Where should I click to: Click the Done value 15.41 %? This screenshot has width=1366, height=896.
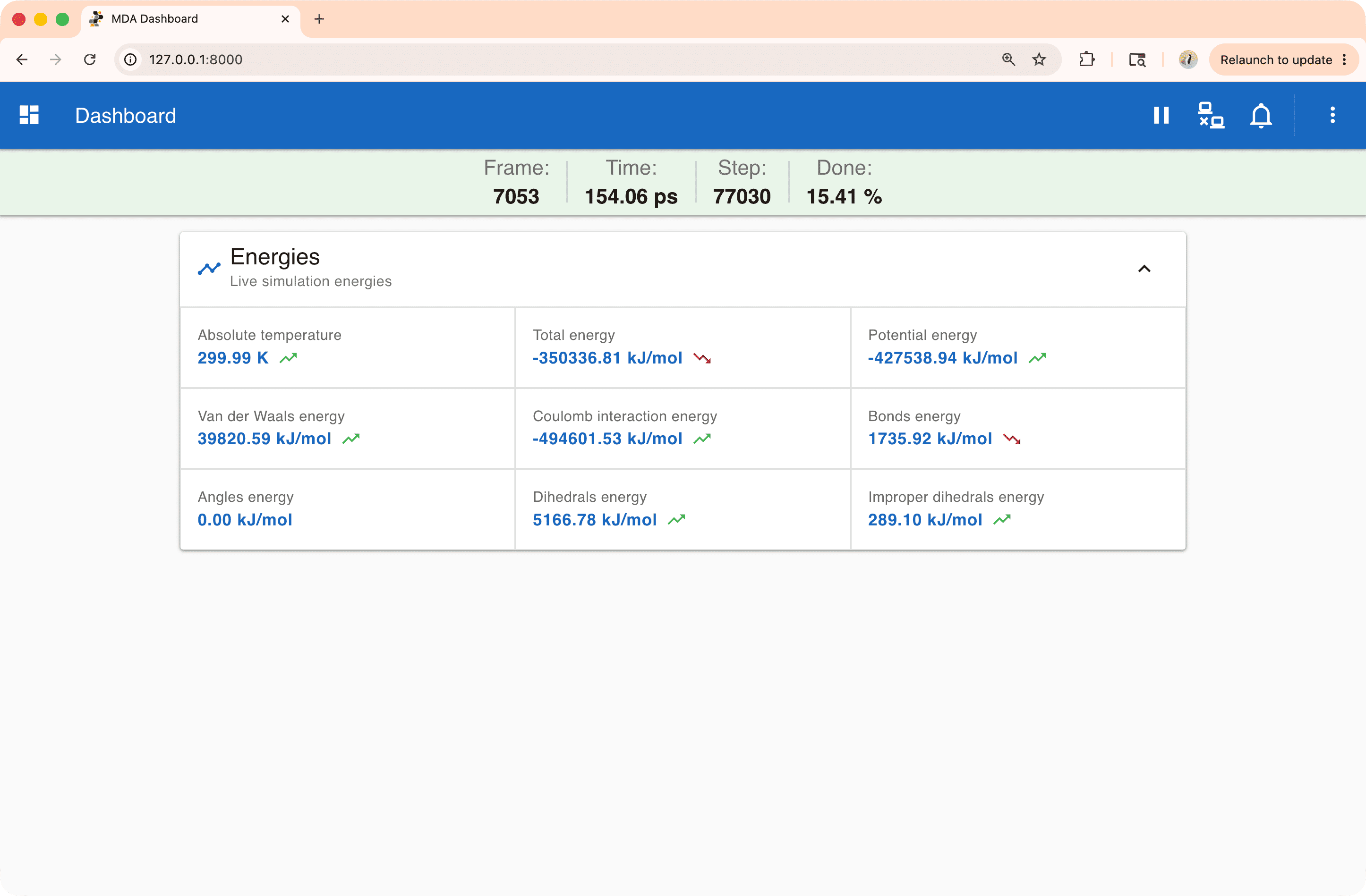844,197
